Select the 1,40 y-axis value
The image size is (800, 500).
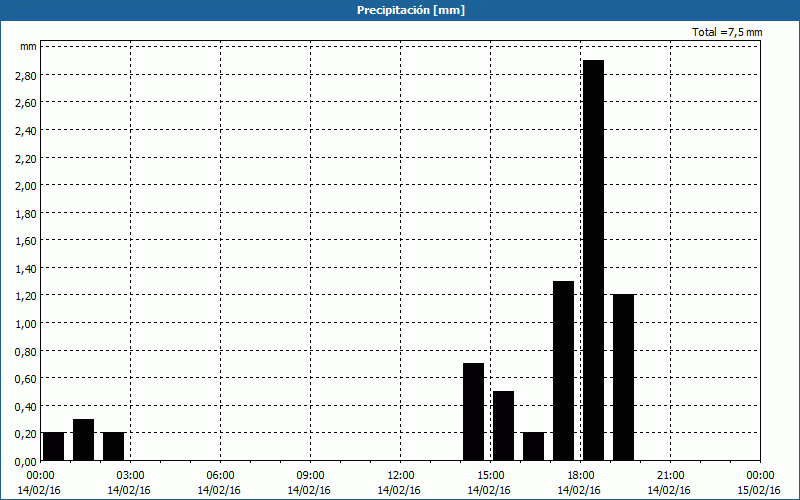point(27,268)
